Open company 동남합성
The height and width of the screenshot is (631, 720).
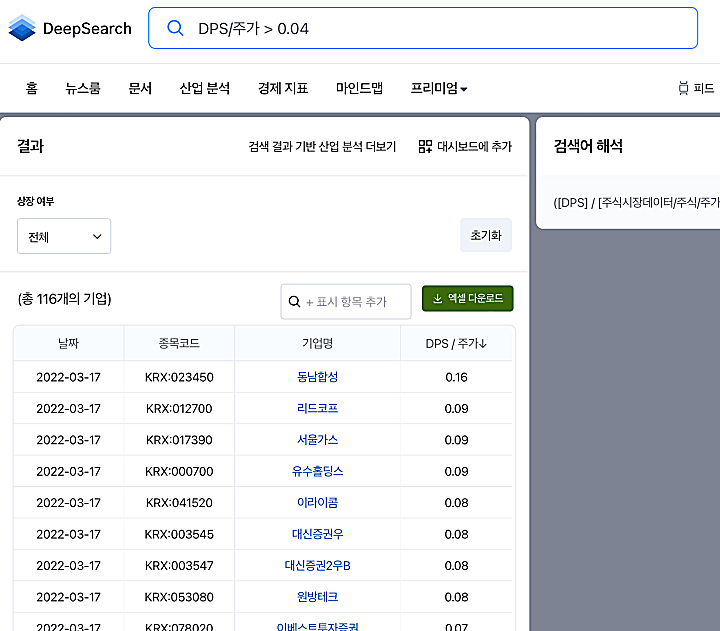coord(317,377)
